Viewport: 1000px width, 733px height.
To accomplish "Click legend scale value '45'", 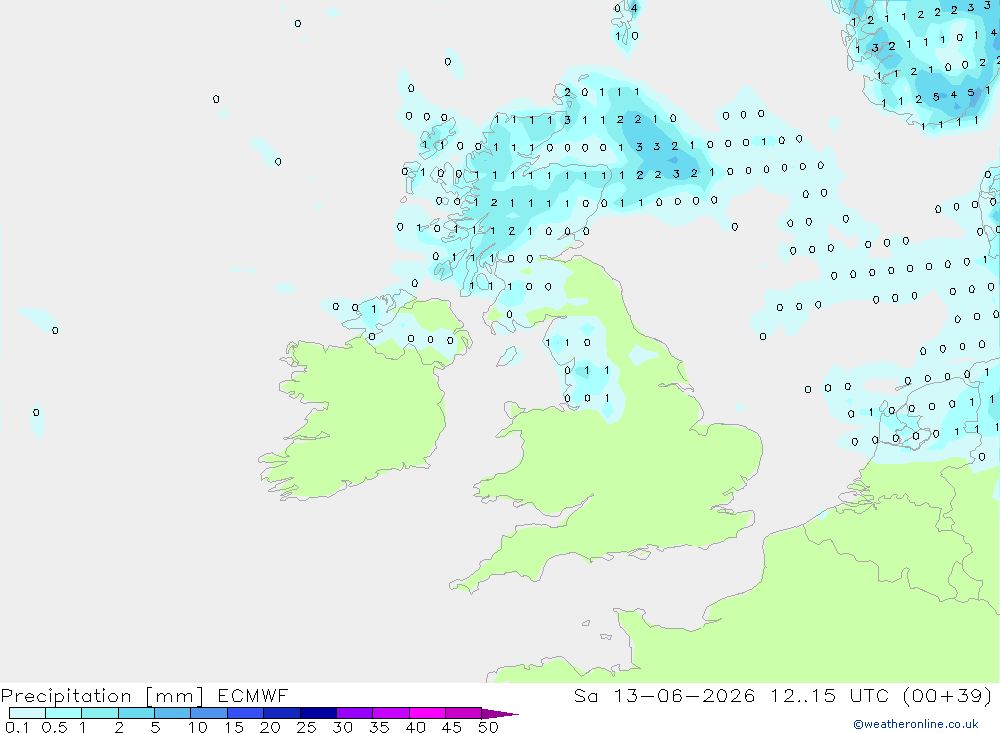I will [452, 727].
